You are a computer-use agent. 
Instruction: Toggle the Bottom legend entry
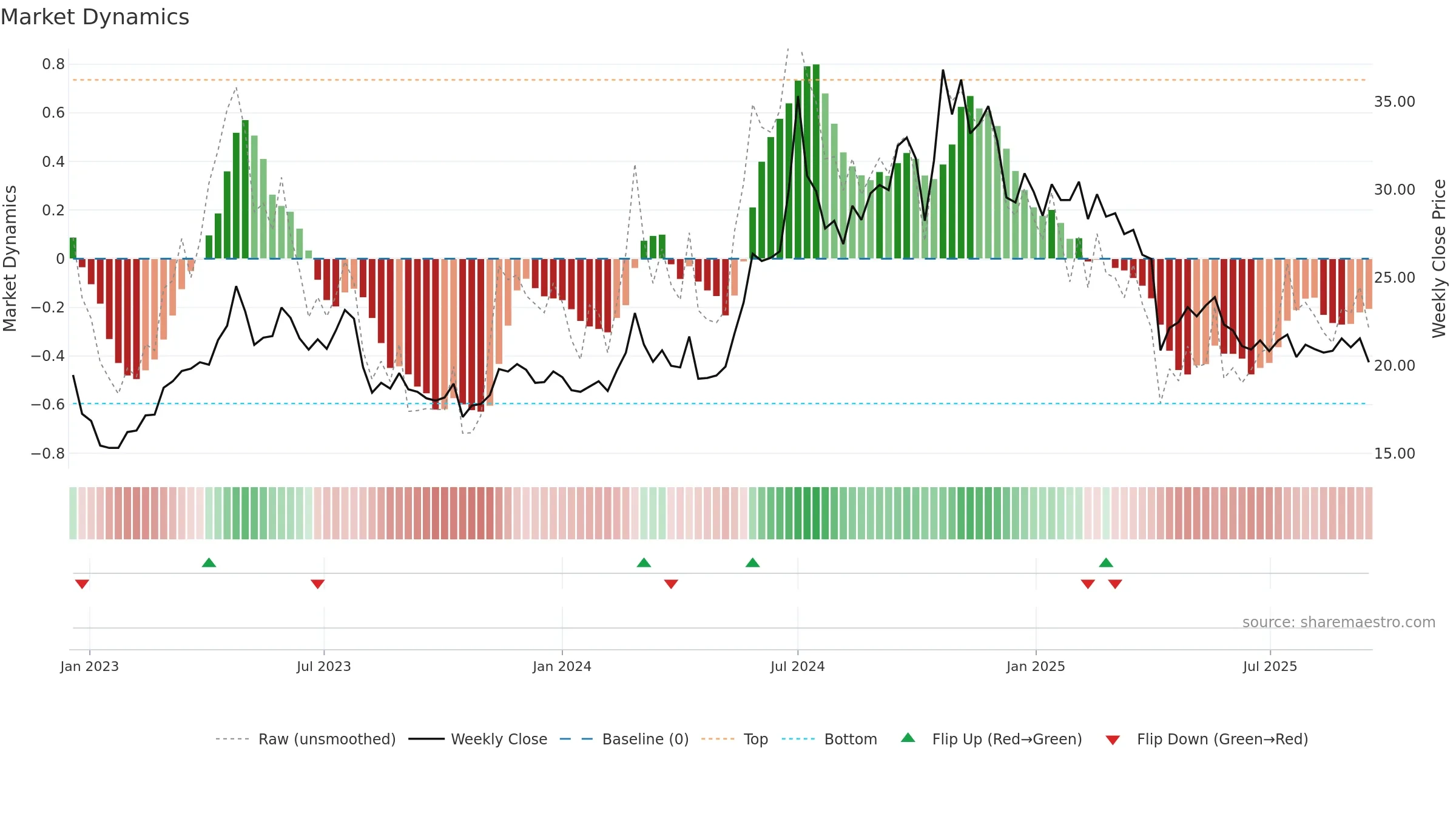pyautogui.click(x=829, y=739)
